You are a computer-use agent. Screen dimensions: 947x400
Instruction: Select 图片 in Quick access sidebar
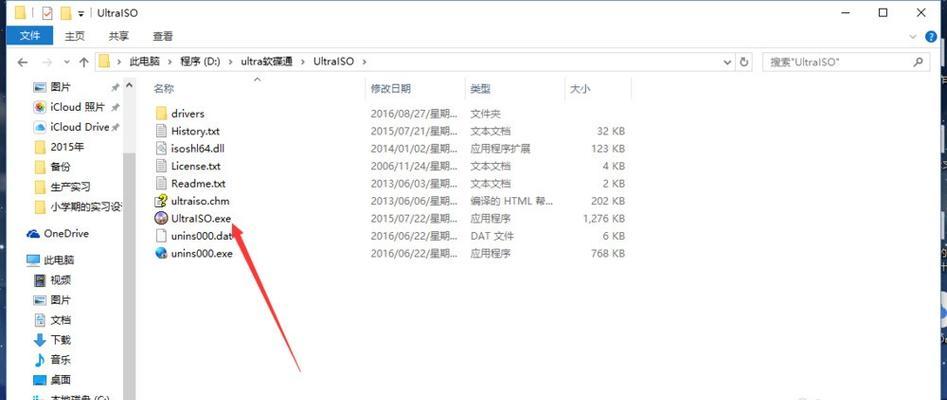[60, 88]
